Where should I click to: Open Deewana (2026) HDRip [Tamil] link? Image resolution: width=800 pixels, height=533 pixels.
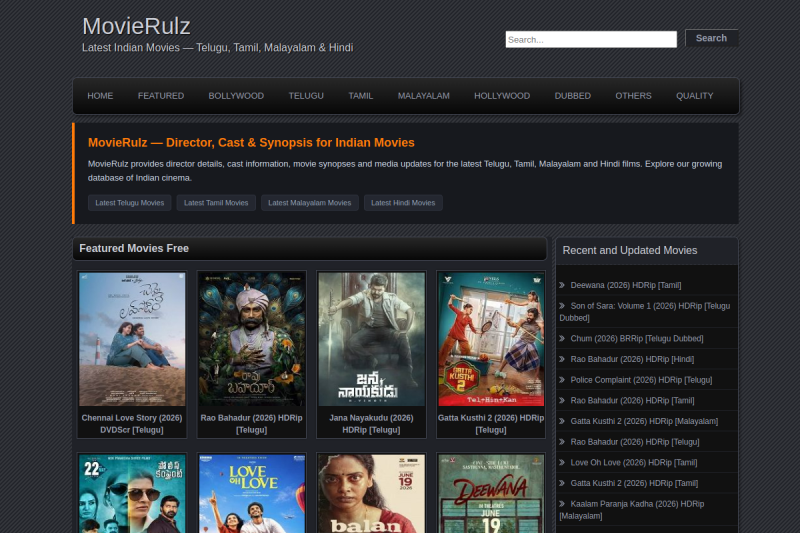626,285
